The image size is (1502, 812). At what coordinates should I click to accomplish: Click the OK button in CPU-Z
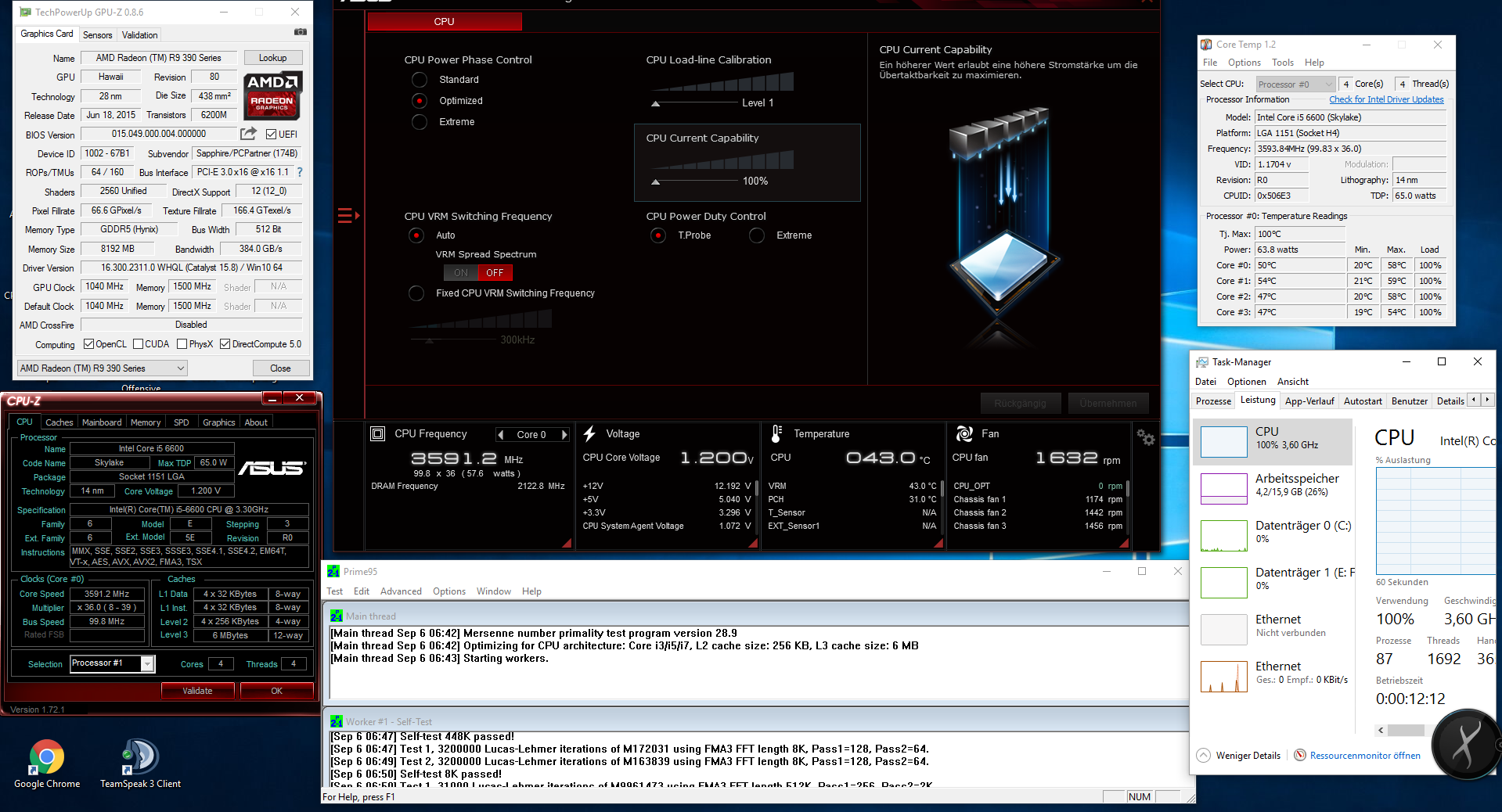276,691
